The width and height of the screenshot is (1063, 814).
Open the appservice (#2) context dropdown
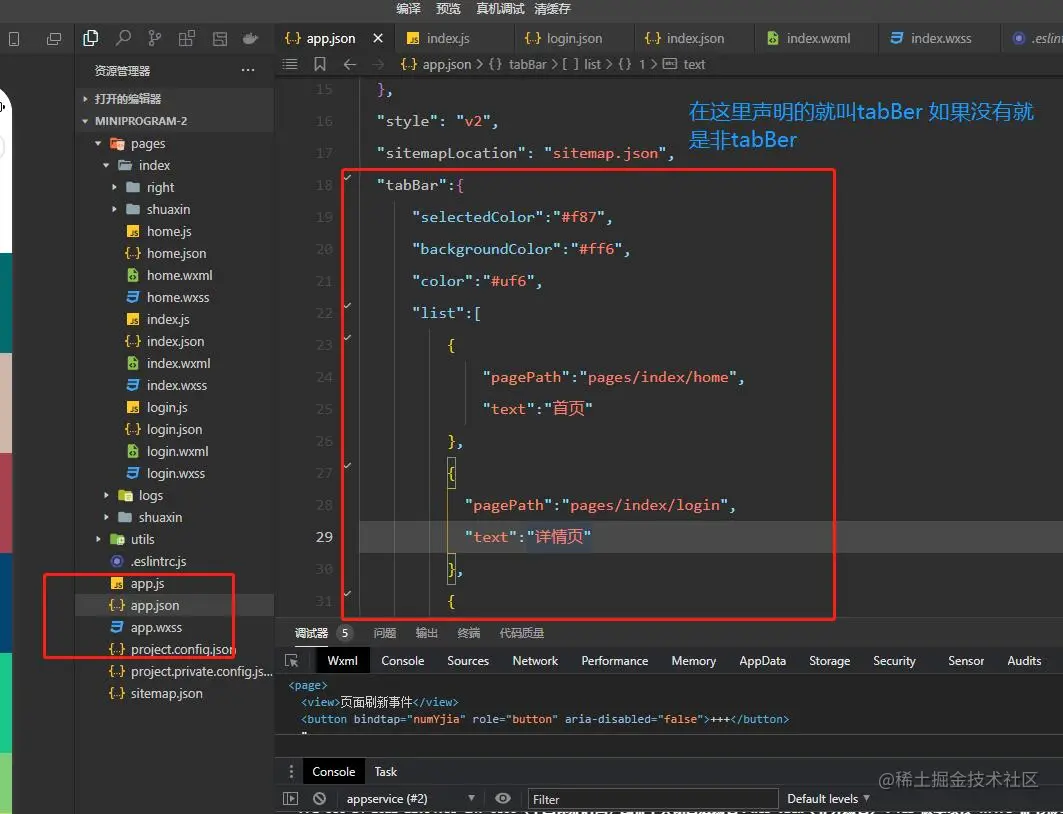tap(409, 798)
